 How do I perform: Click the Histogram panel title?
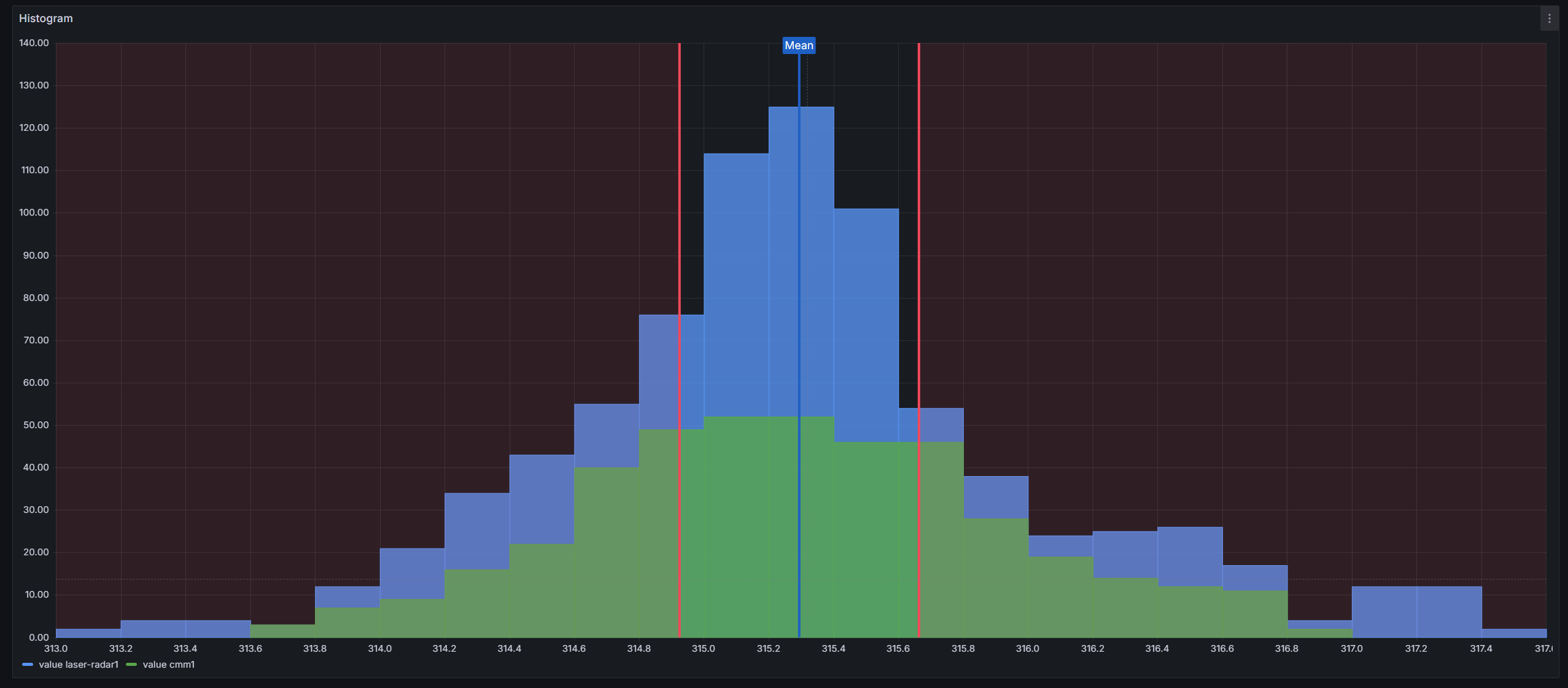(45, 18)
